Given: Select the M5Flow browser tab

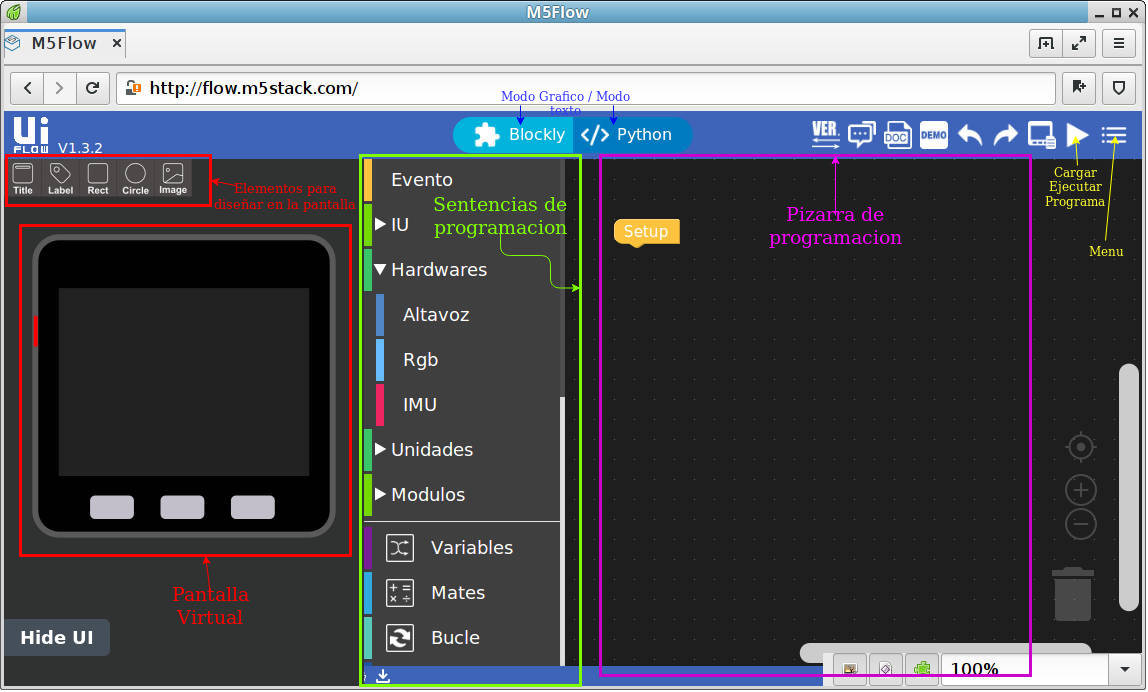Looking at the screenshot, I should point(64,43).
